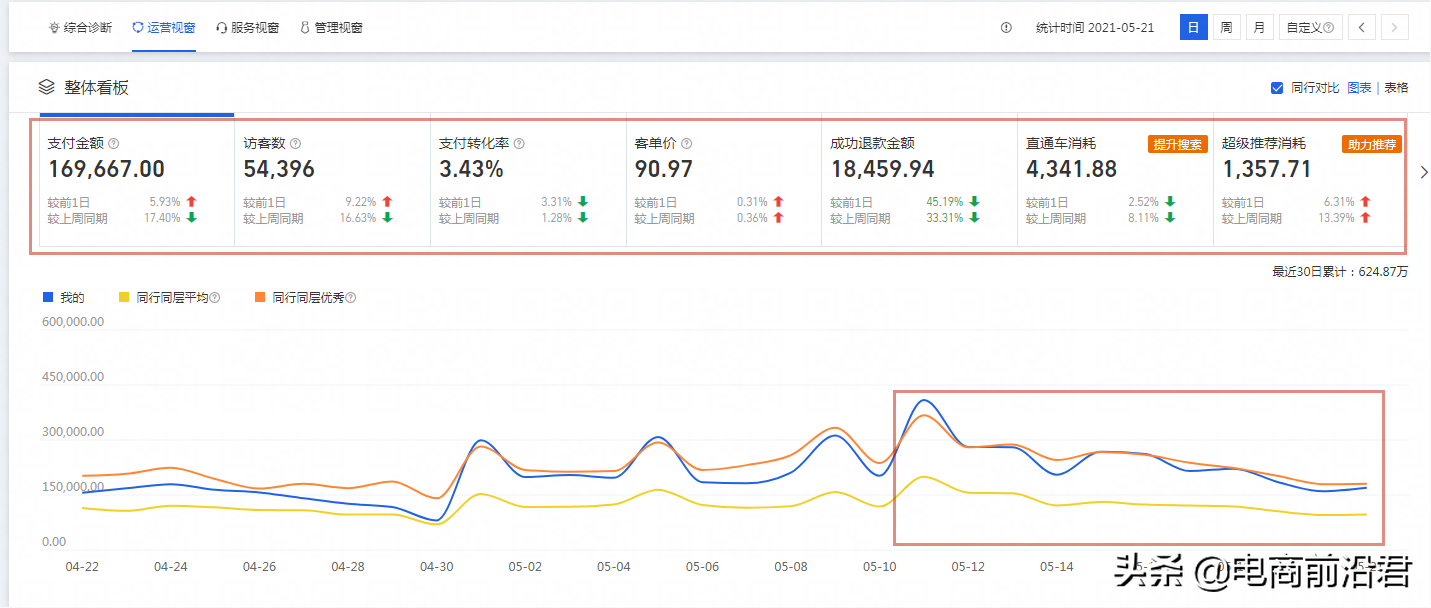Toggle 我的 blue legend series

48,298
